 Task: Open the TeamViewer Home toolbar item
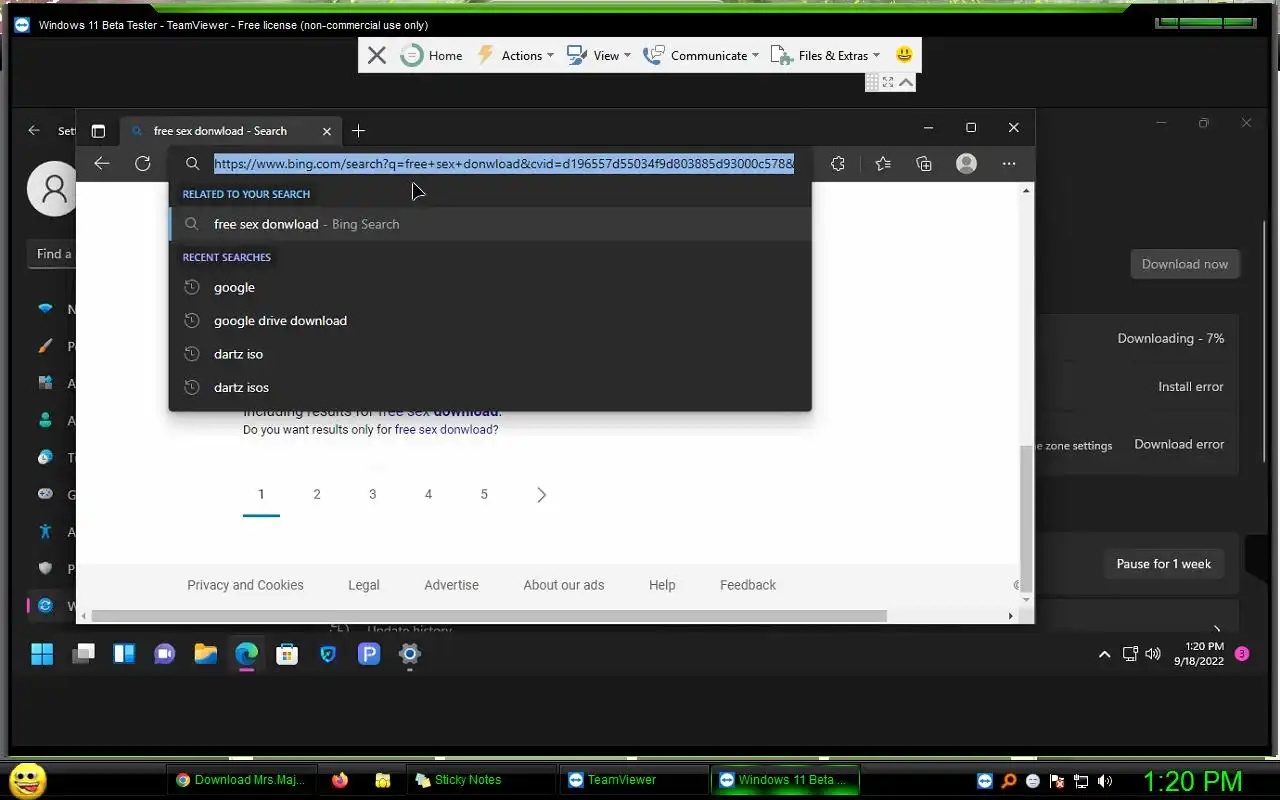431,56
